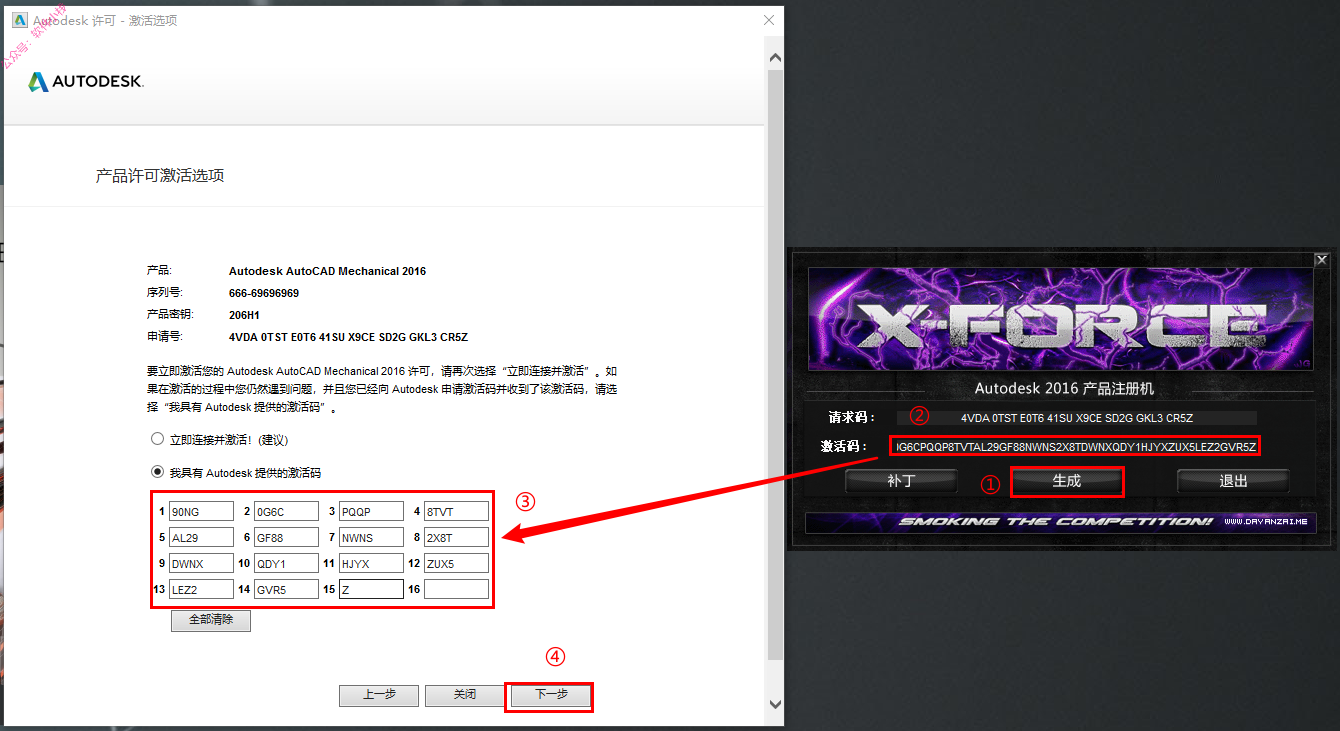
Task: Click the serial number 666-69696969
Action: click(264, 293)
